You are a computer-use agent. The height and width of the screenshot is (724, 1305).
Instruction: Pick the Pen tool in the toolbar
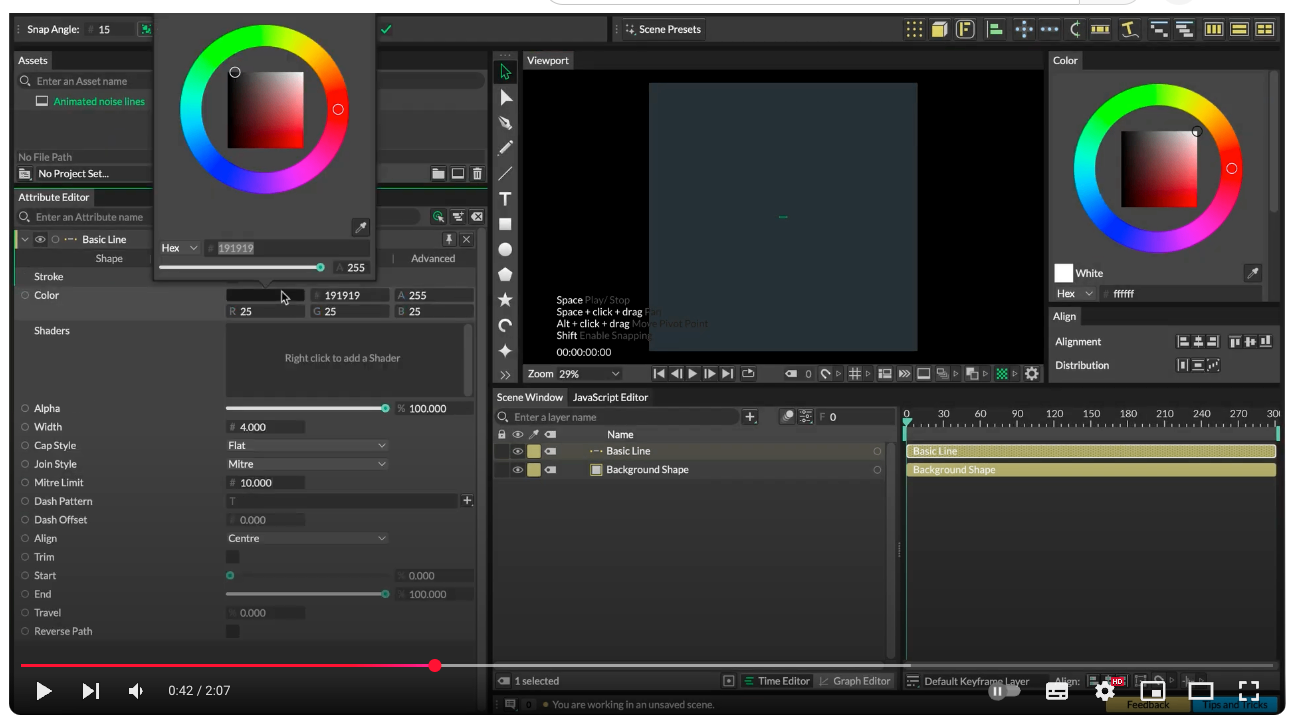506,122
